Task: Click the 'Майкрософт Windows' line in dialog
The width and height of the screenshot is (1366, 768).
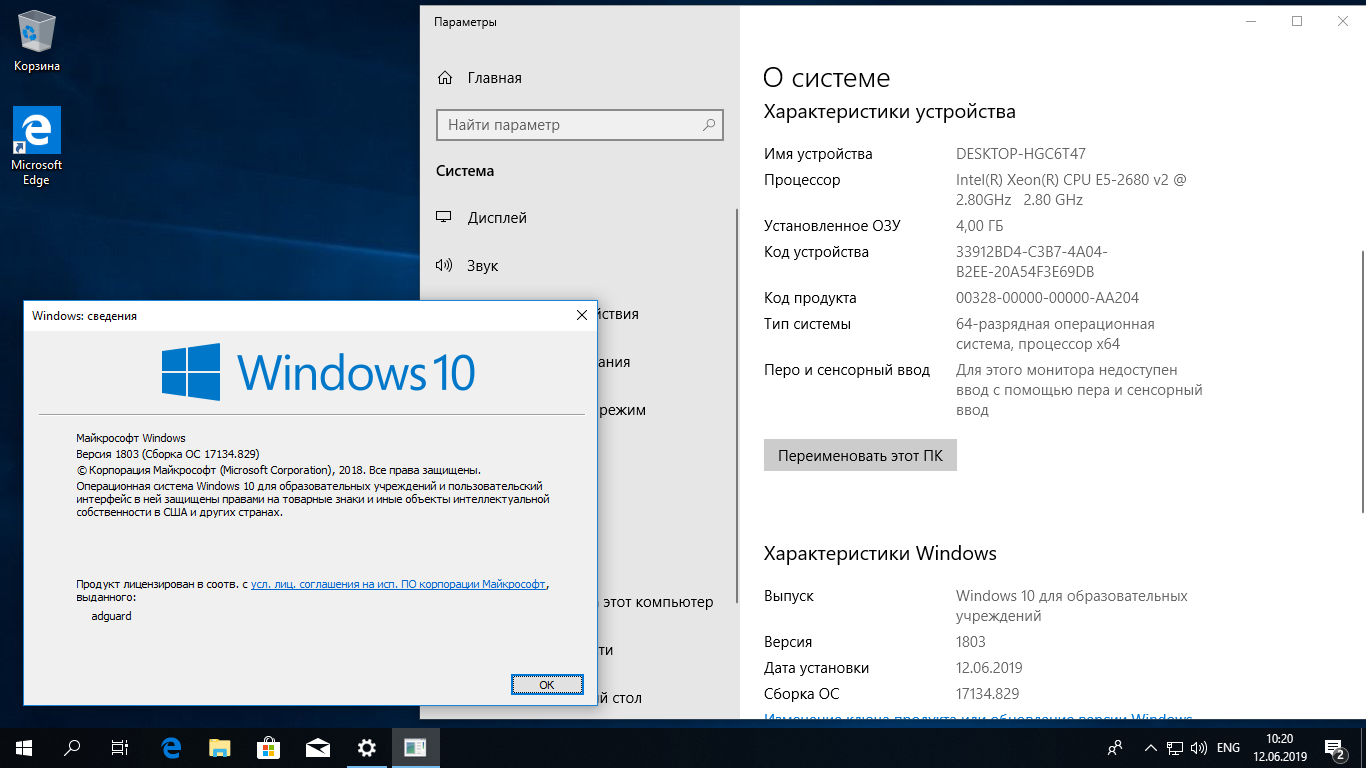Action: click(131, 438)
